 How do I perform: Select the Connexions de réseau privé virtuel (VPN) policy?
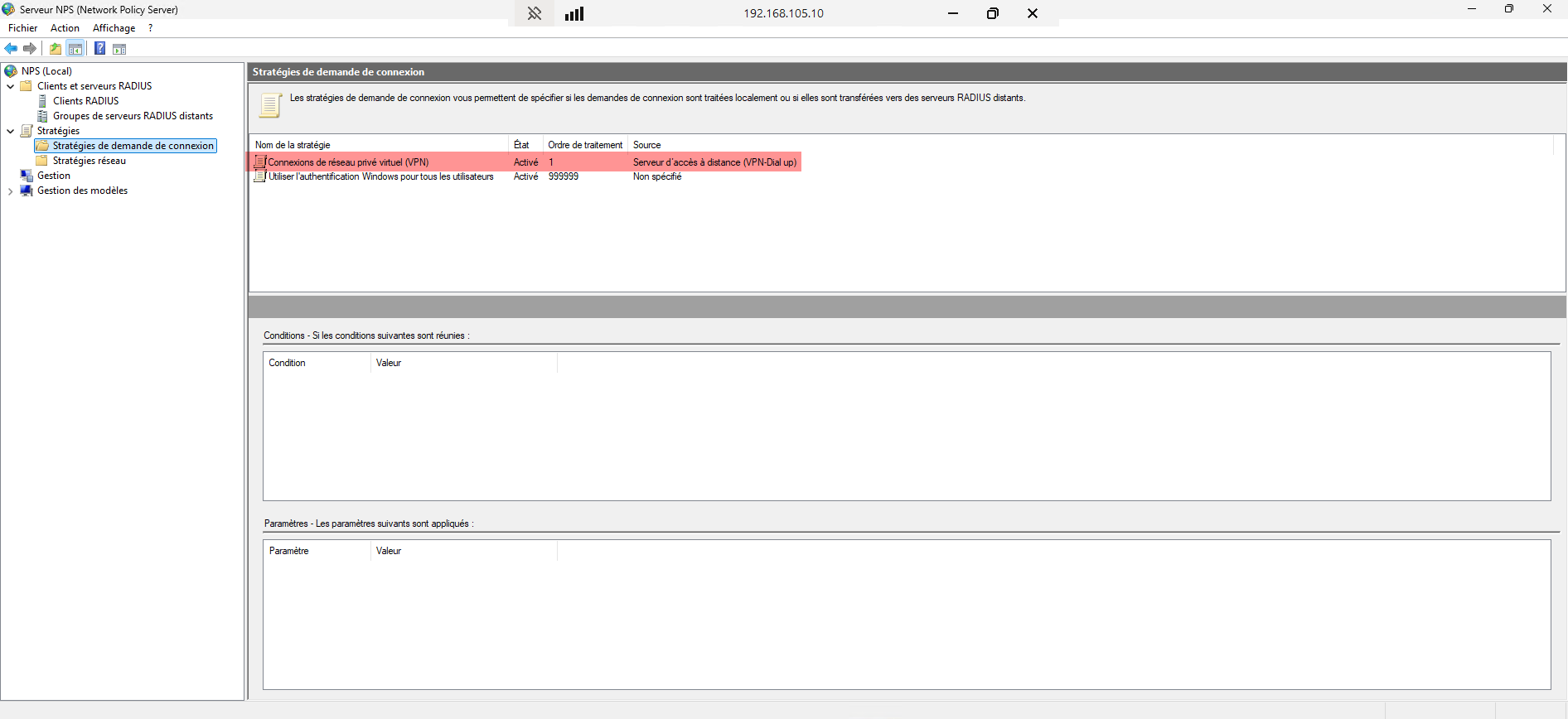pyautogui.click(x=348, y=162)
